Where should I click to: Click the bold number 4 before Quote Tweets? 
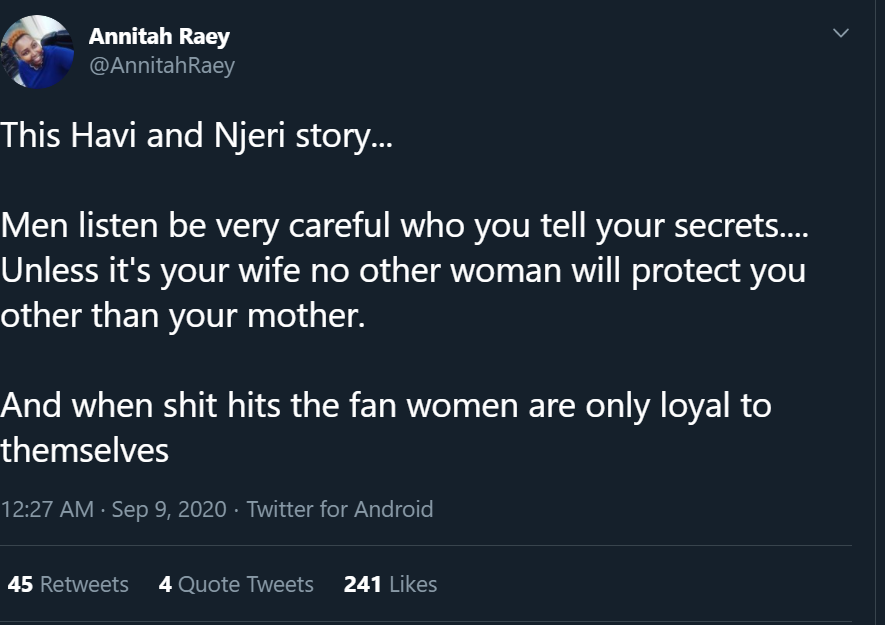click(165, 584)
